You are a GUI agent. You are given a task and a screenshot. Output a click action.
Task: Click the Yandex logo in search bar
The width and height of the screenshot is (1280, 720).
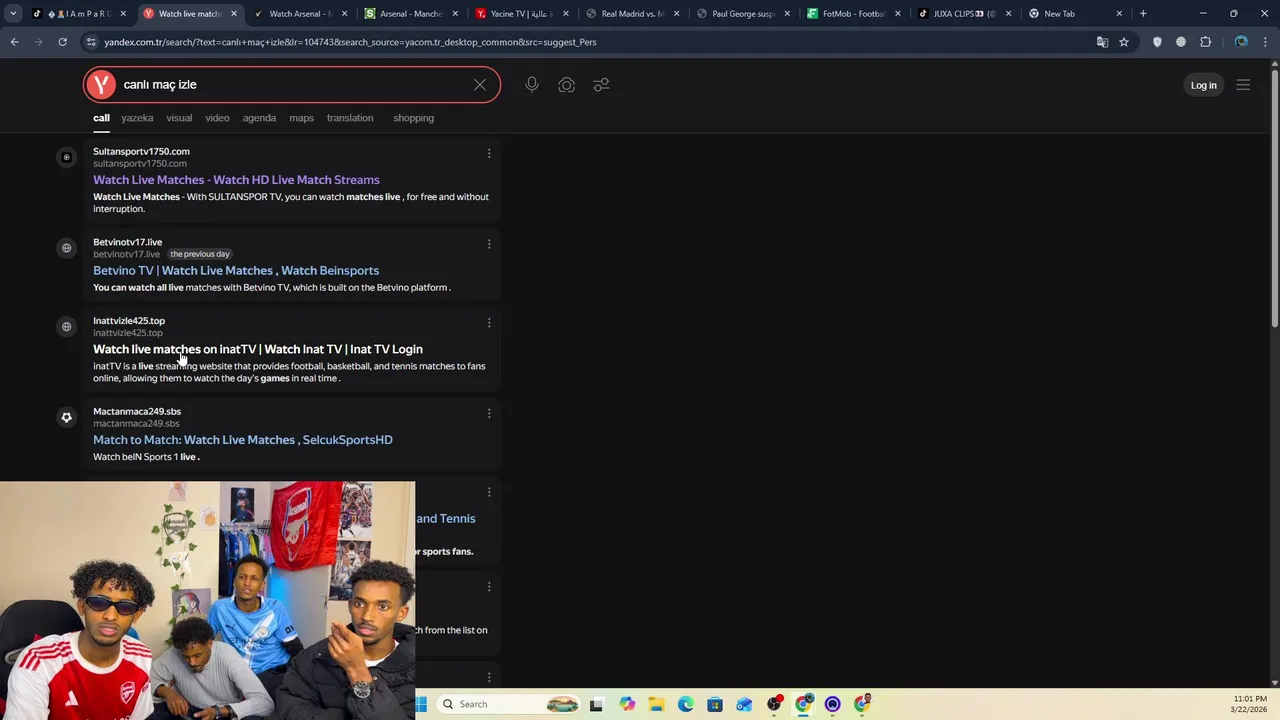coord(101,85)
